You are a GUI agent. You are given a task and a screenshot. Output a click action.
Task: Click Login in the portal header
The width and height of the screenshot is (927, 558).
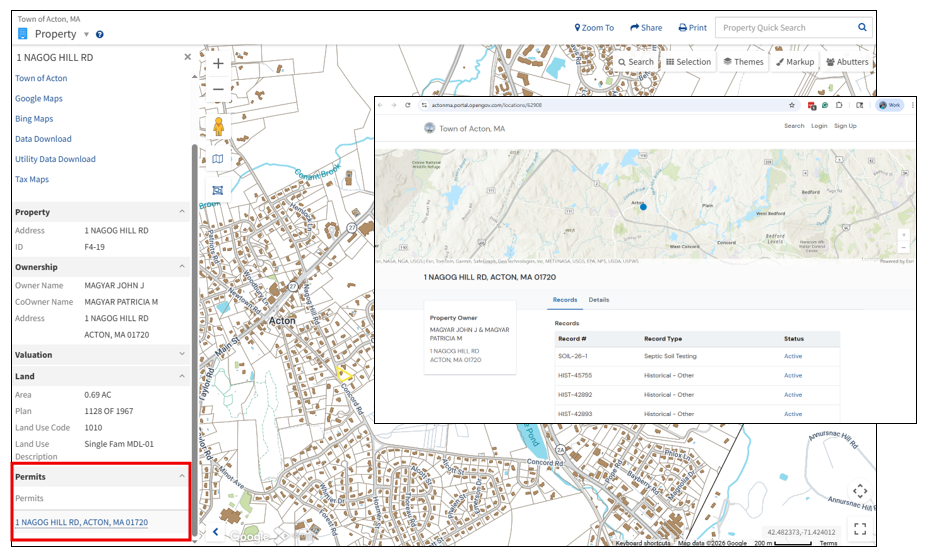point(819,126)
